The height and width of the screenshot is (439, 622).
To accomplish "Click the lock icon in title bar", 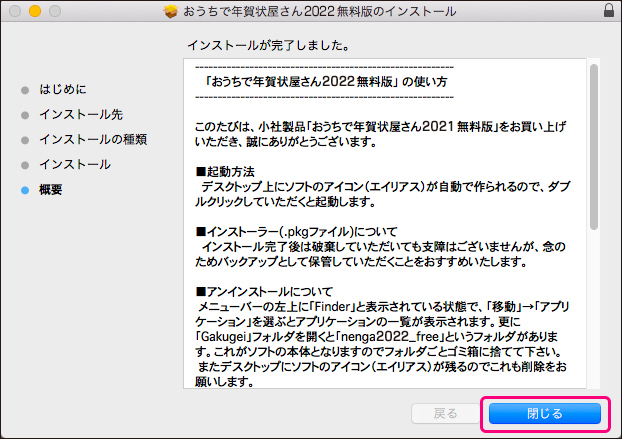I will (x=609, y=10).
